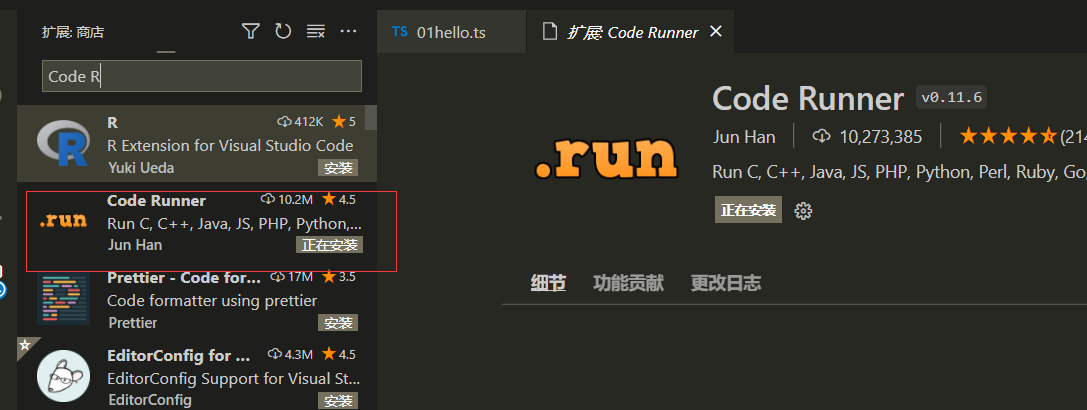Click the v0.11.6 version badge

point(951,97)
